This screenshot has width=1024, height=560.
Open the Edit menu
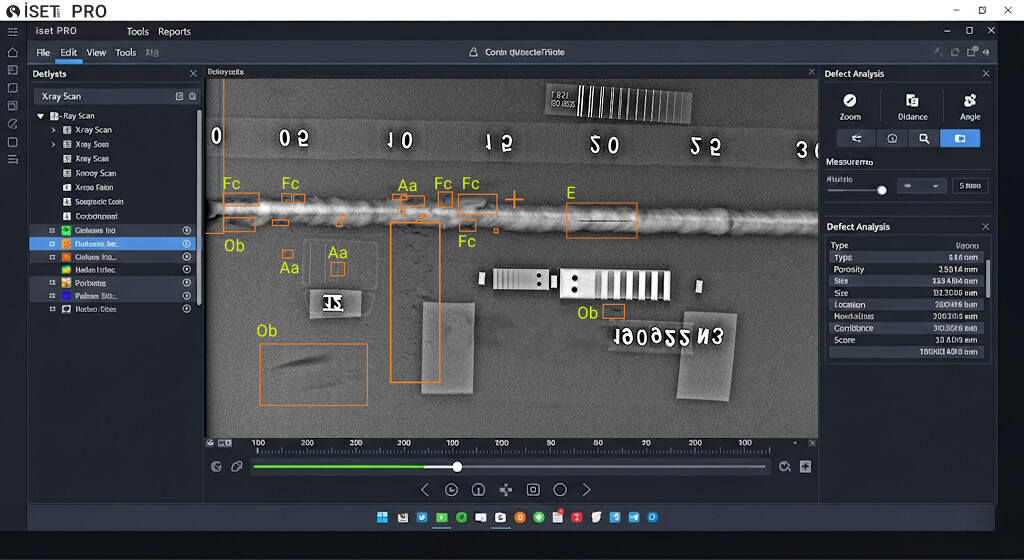(x=68, y=52)
